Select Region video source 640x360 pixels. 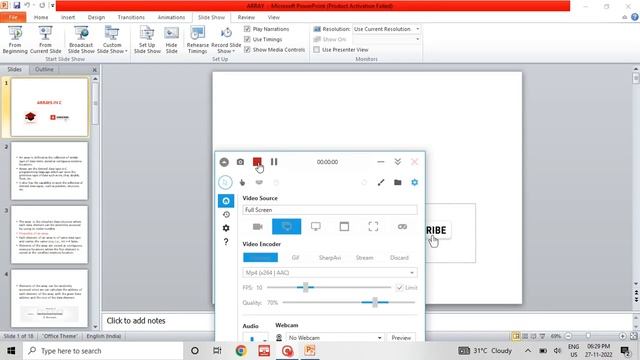373,227
